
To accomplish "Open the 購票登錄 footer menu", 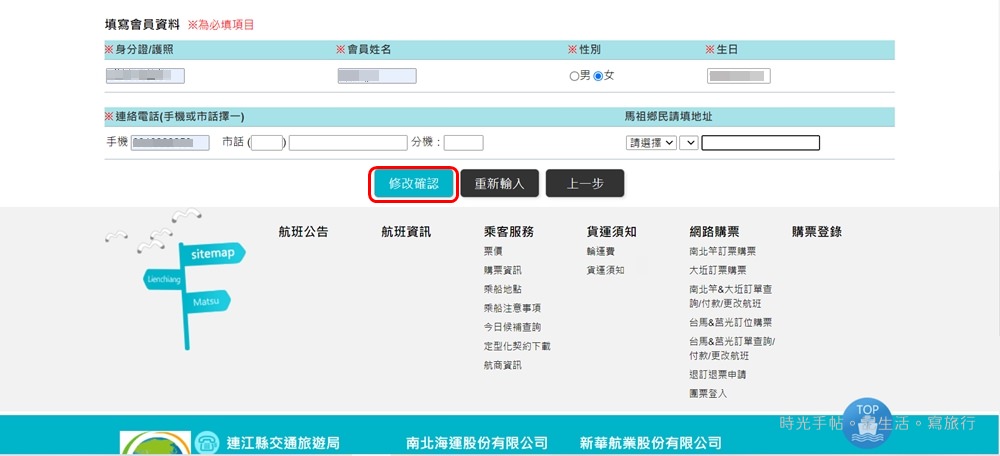I will [817, 232].
